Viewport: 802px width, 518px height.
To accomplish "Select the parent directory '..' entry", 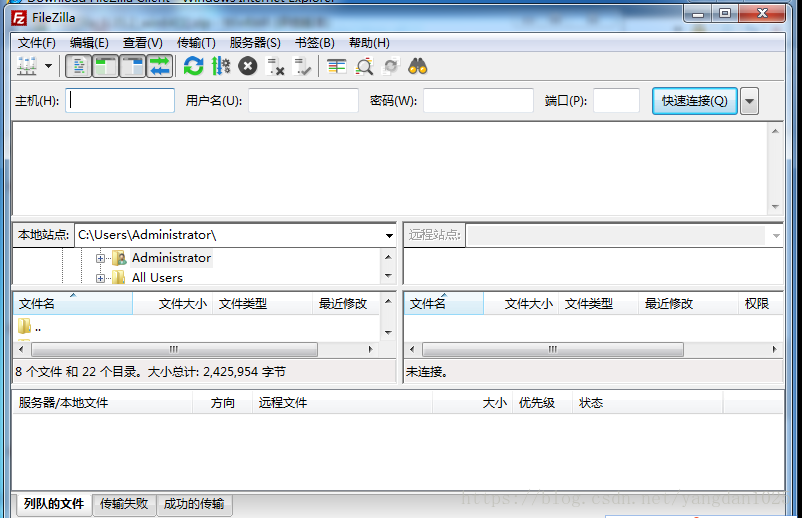I will 30,326.
